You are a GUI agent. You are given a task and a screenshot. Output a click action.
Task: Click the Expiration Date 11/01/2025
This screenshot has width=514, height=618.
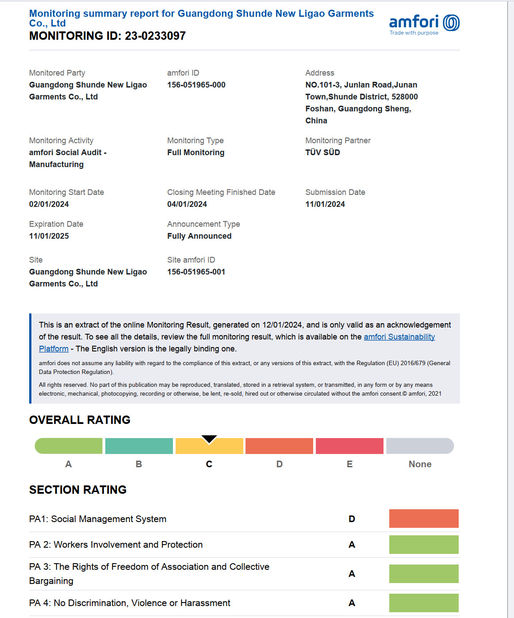pos(49,236)
